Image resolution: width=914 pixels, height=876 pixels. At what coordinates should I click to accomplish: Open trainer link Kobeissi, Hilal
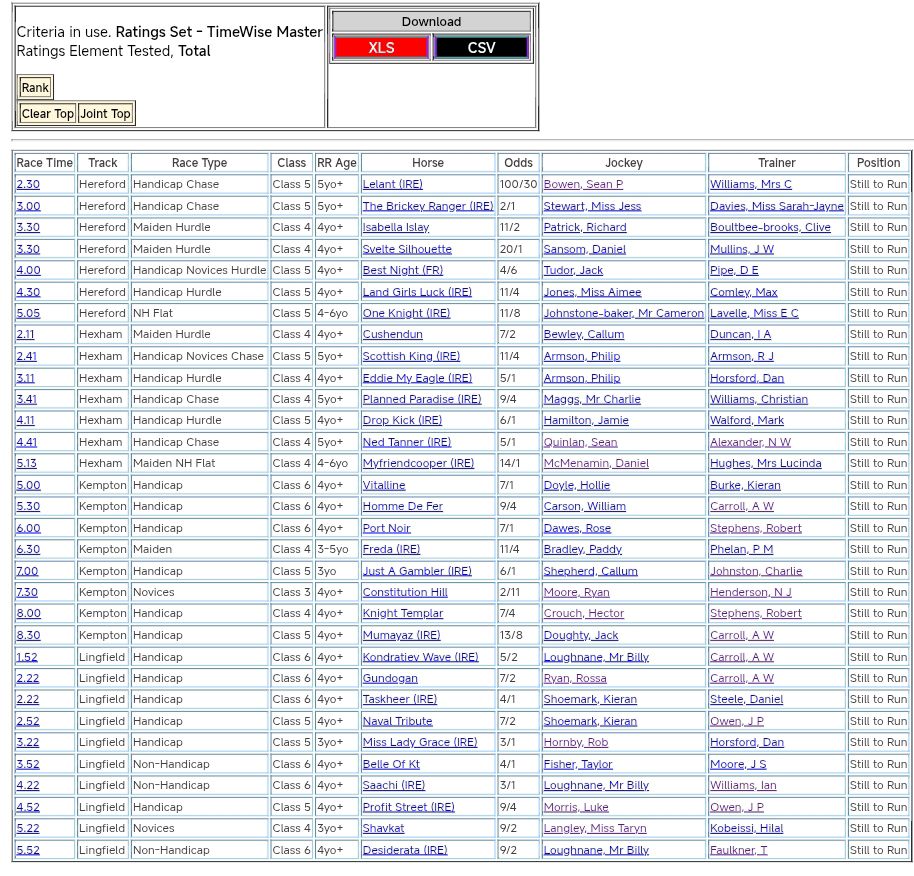click(x=746, y=829)
